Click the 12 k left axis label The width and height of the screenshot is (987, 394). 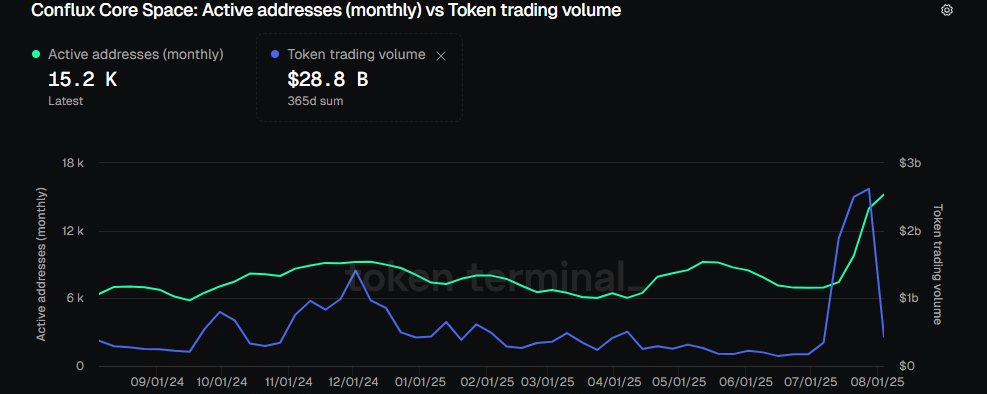click(x=72, y=231)
